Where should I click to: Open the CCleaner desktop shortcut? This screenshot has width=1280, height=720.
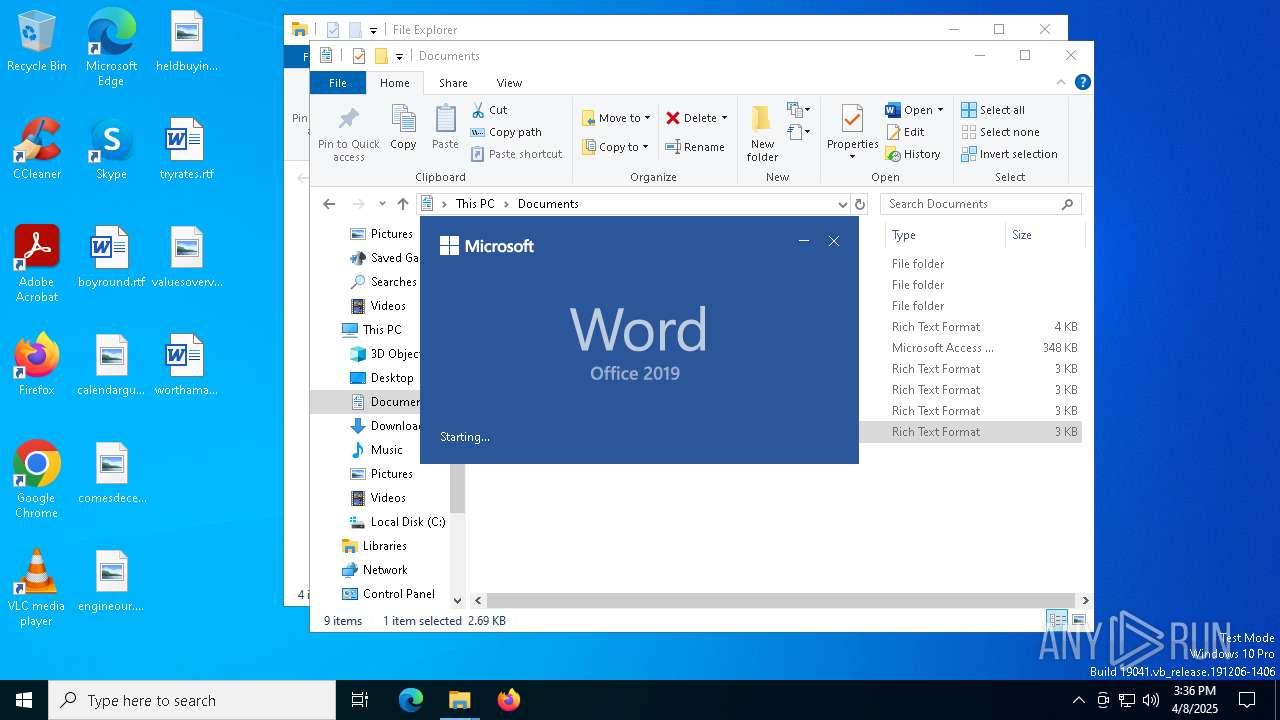point(37,149)
